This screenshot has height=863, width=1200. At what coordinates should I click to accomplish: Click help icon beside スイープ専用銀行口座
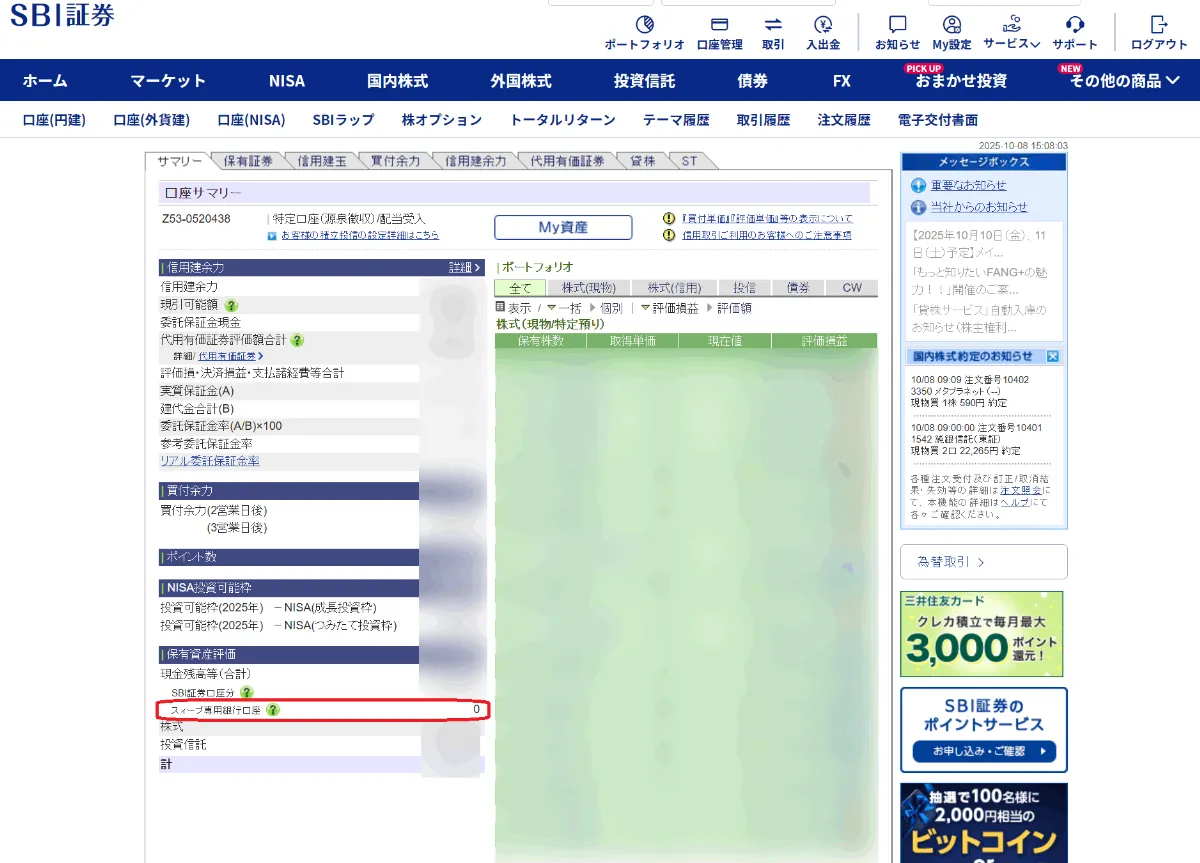click(273, 710)
